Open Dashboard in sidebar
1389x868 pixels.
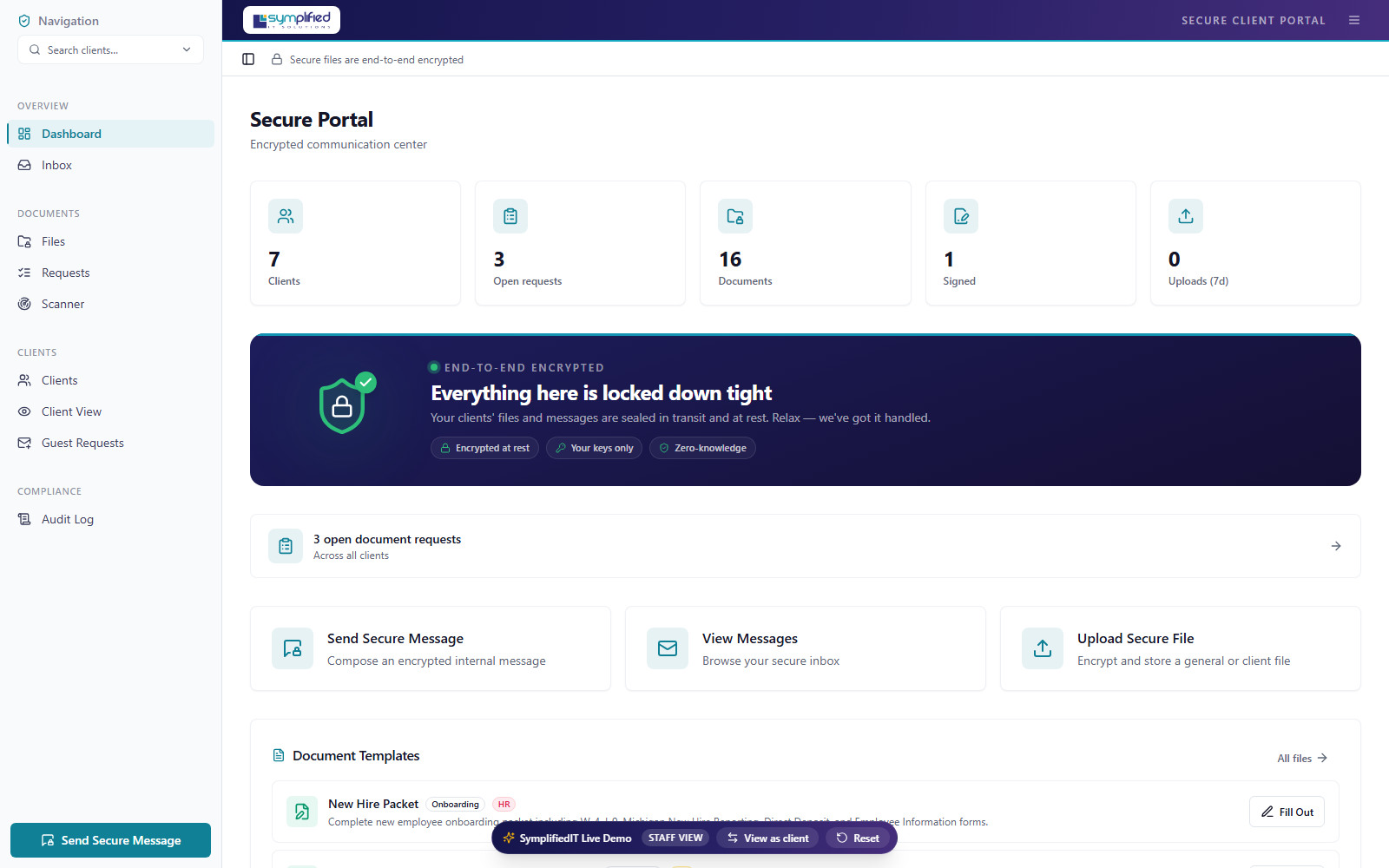click(111, 134)
